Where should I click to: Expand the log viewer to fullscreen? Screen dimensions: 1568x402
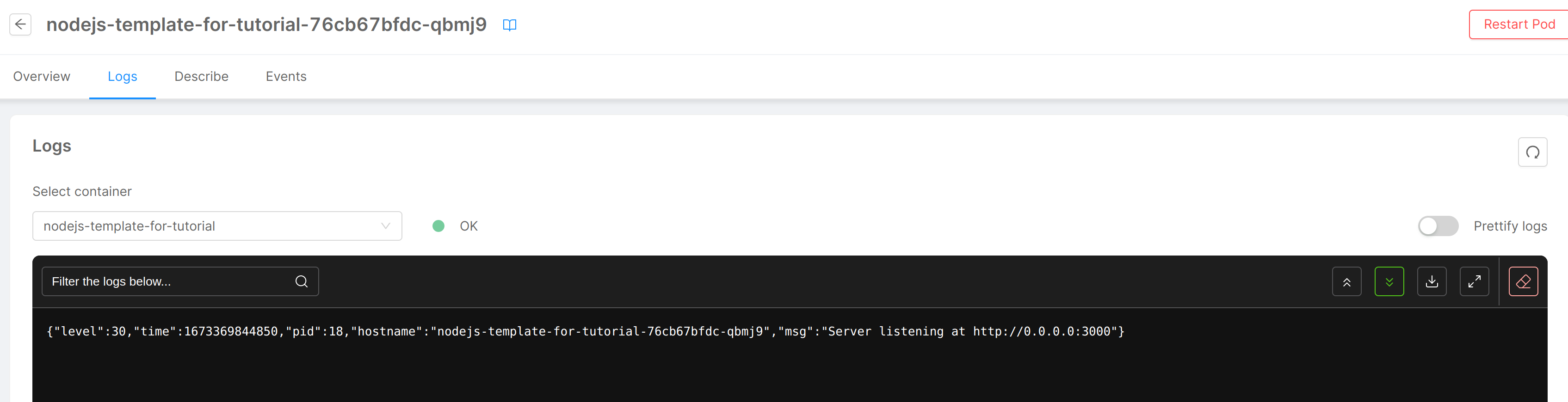coord(1474,281)
